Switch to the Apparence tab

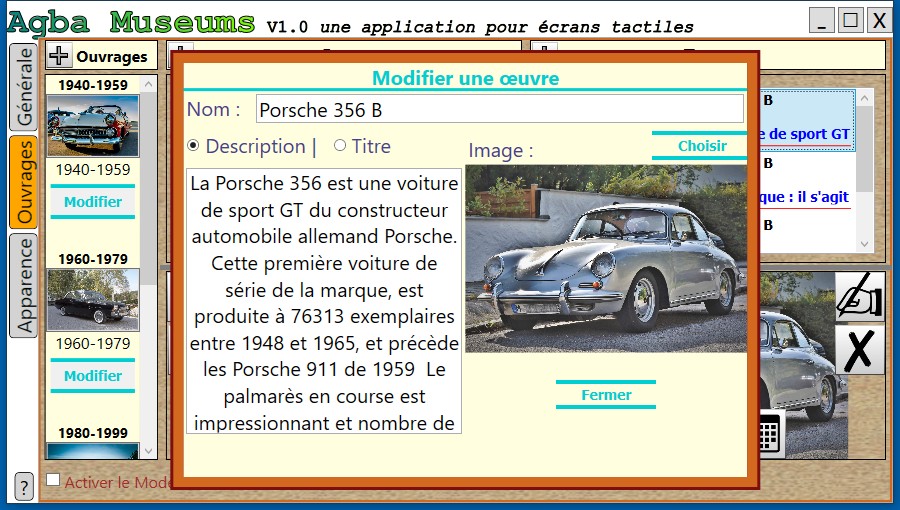pyautogui.click(x=24, y=285)
